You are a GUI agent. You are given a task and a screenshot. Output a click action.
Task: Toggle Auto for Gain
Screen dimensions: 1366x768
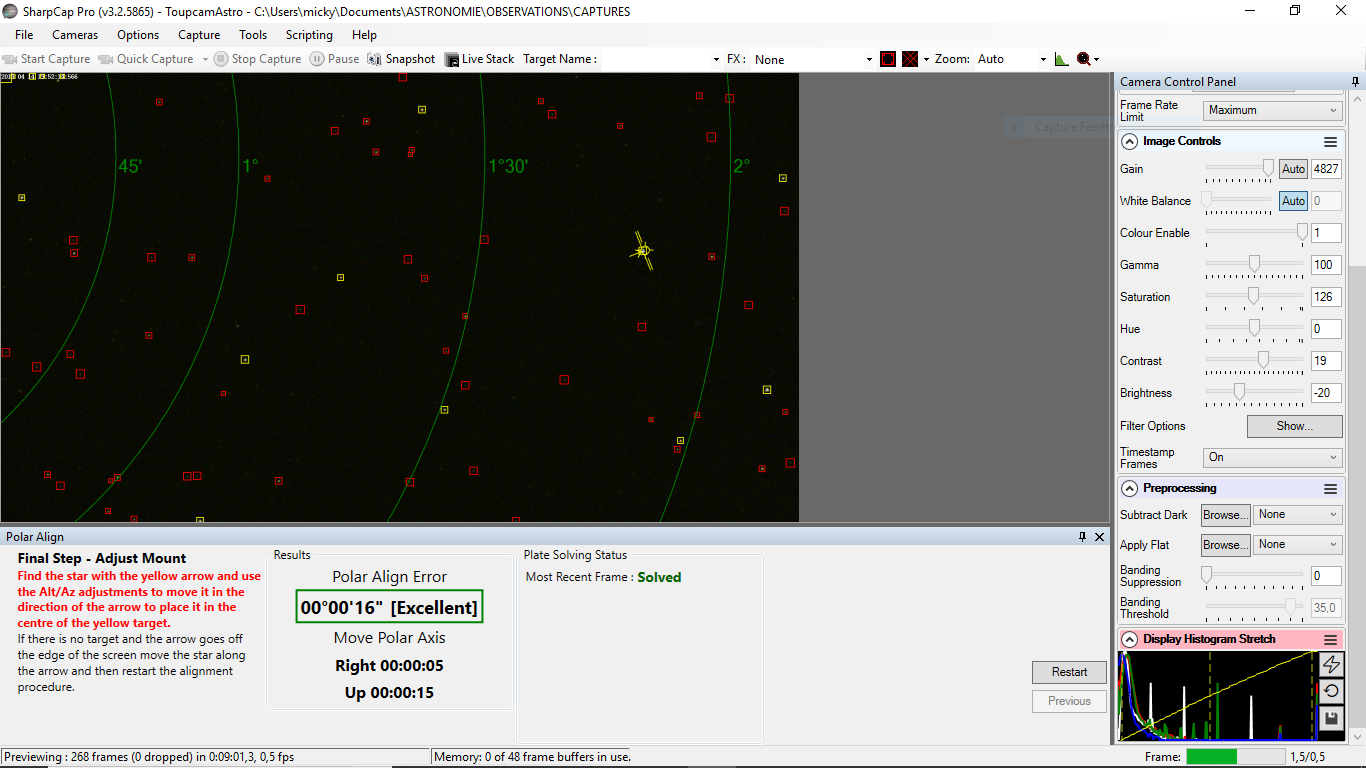click(x=1293, y=169)
